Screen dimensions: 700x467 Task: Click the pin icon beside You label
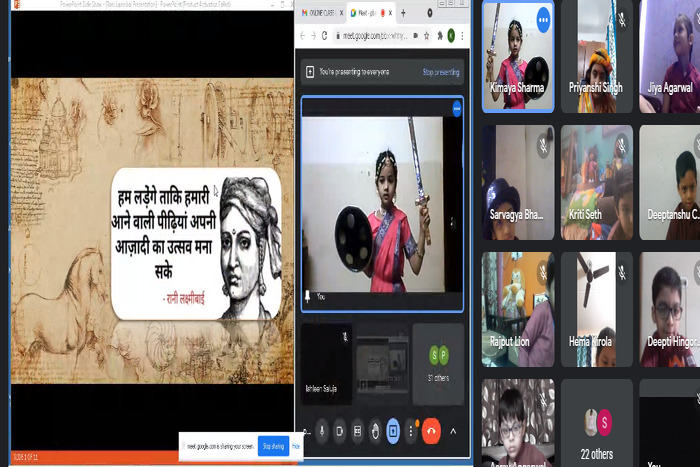pos(308,296)
